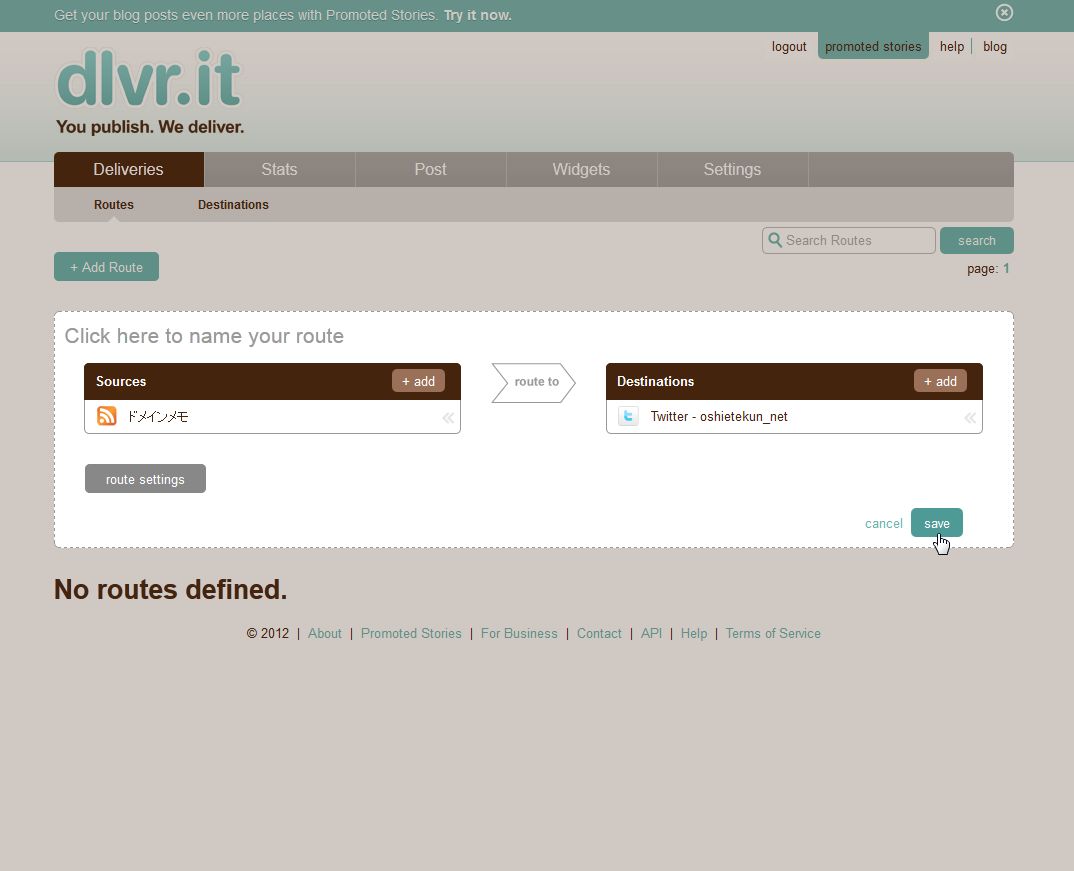Open the Settings tab
Image resolution: width=1074 pixels, height=871 pixels.
[x=732, y=169]
